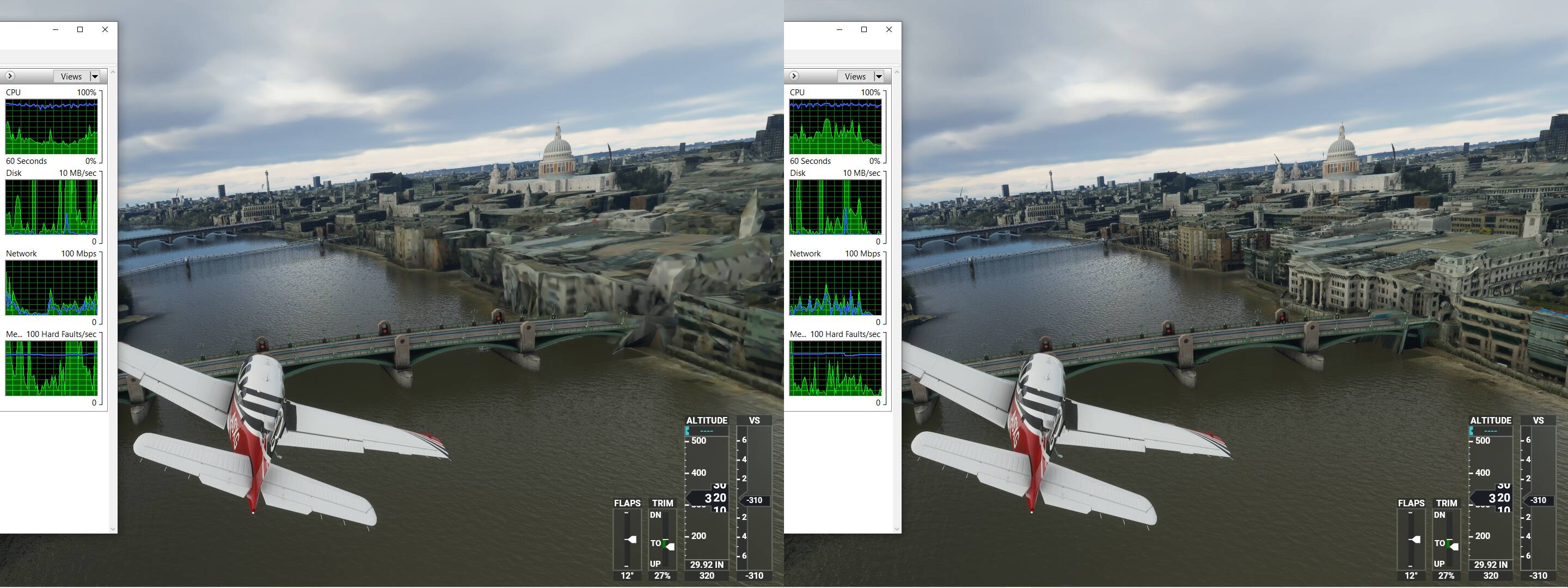Collapse graph pane chevron in right Resource Monitor
Image resolution: width=1568 pixels, height=588 pixels.
point(794,76)
